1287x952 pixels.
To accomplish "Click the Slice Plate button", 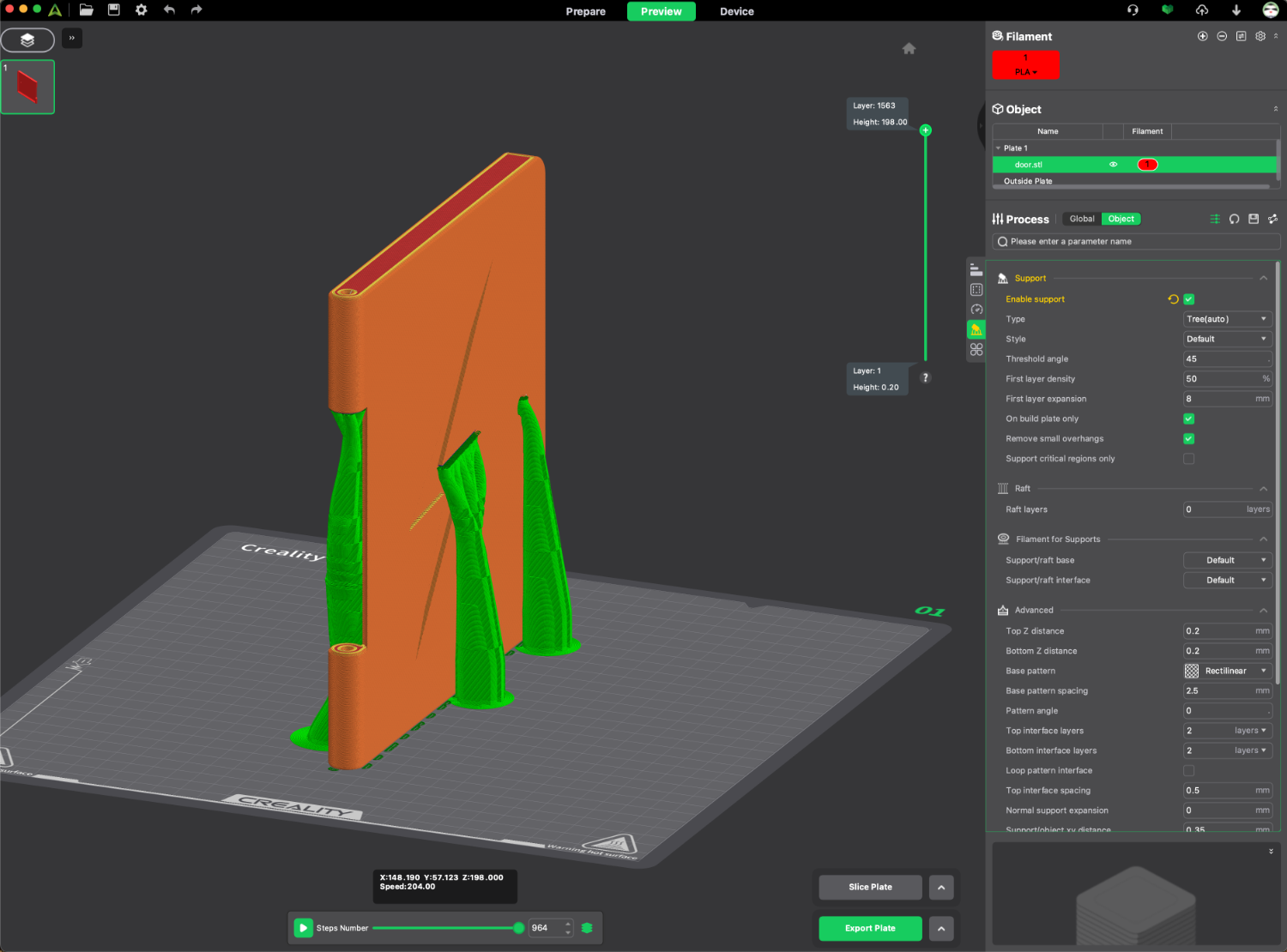I will coord(871,887).
